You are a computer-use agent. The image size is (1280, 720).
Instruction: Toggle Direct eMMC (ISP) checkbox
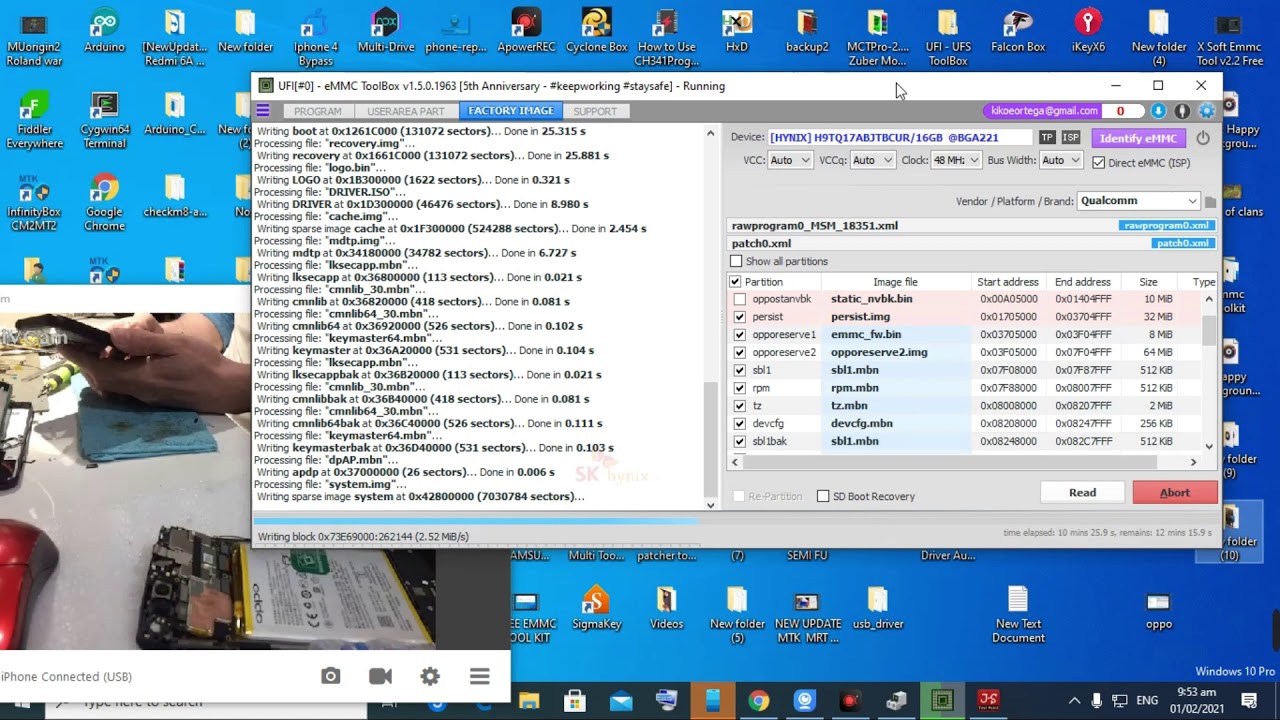tap(1099, 162)
